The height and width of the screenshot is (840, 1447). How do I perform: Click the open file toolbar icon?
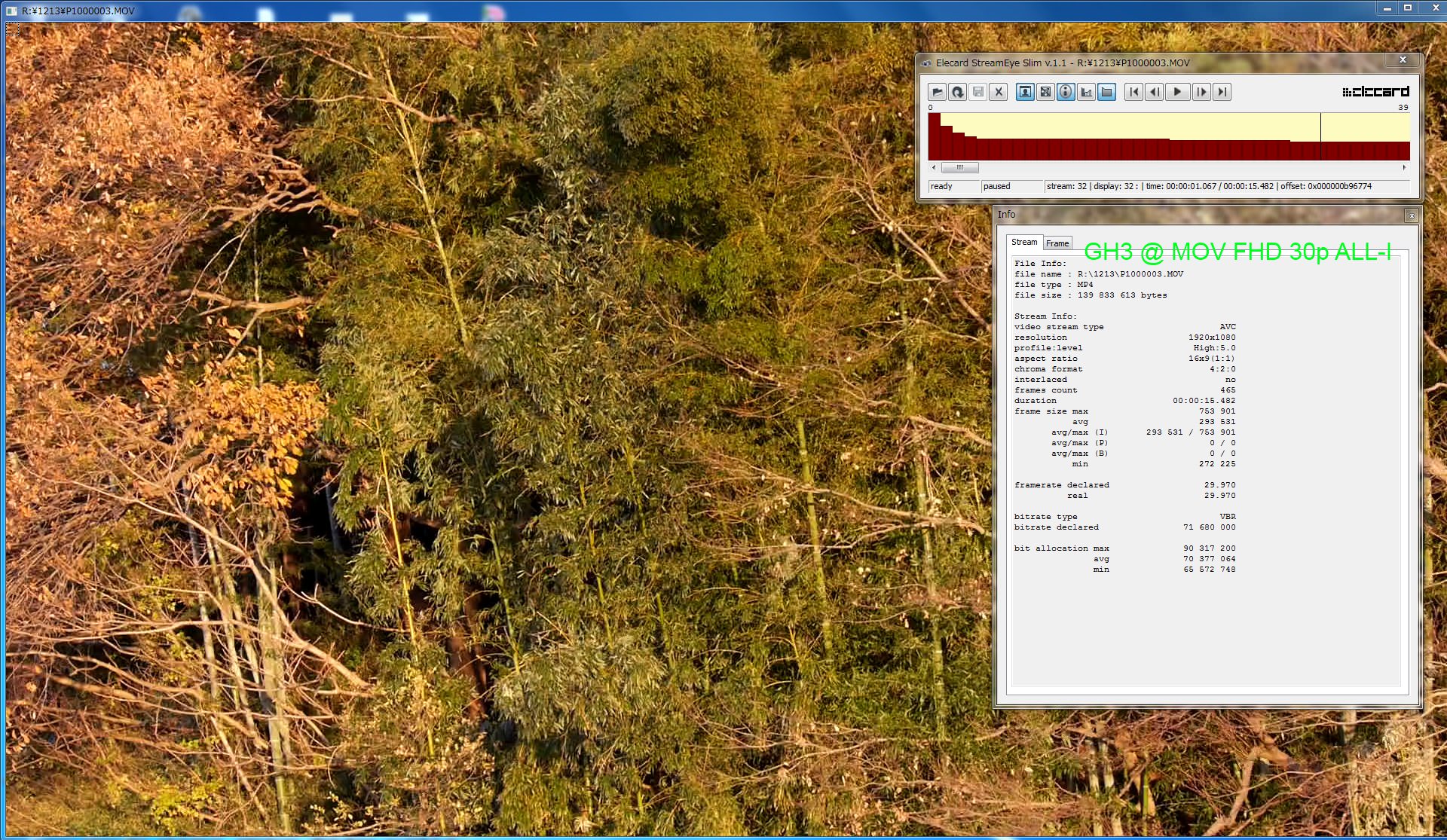pyautogui.click(x=937, y=92)
